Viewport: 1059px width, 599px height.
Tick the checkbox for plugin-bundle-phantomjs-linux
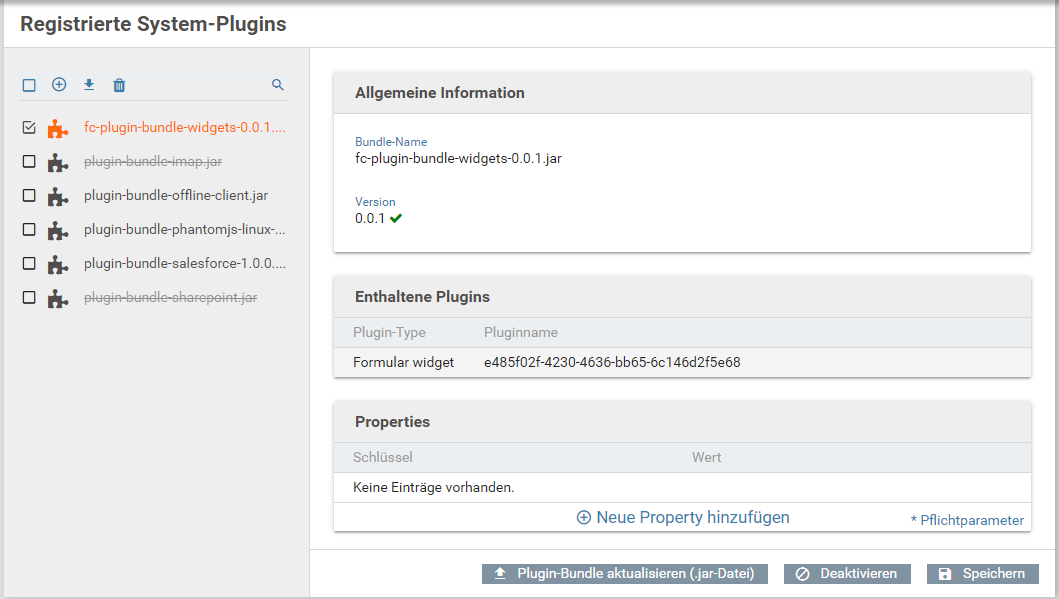(x=29, y=230)
